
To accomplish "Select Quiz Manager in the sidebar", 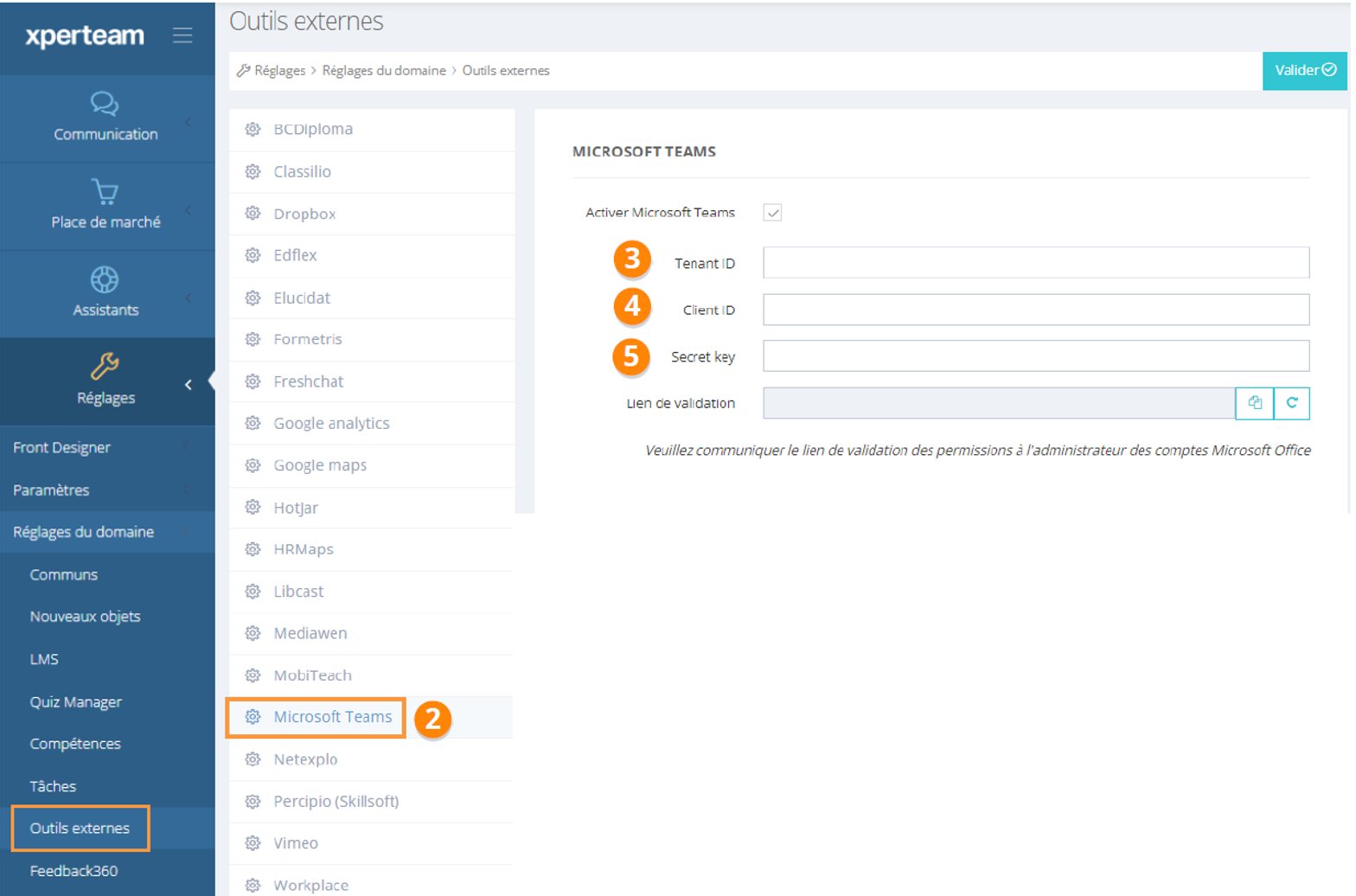I will pyautogui.click(x=76, y=701).
